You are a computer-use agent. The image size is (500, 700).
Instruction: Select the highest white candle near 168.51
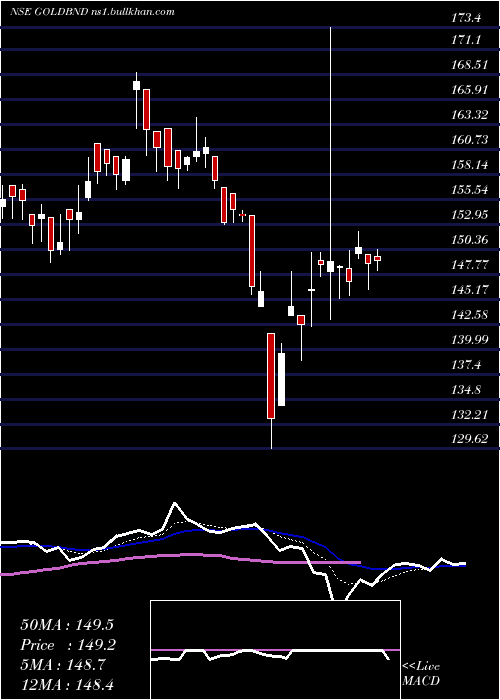pos(137,85)
